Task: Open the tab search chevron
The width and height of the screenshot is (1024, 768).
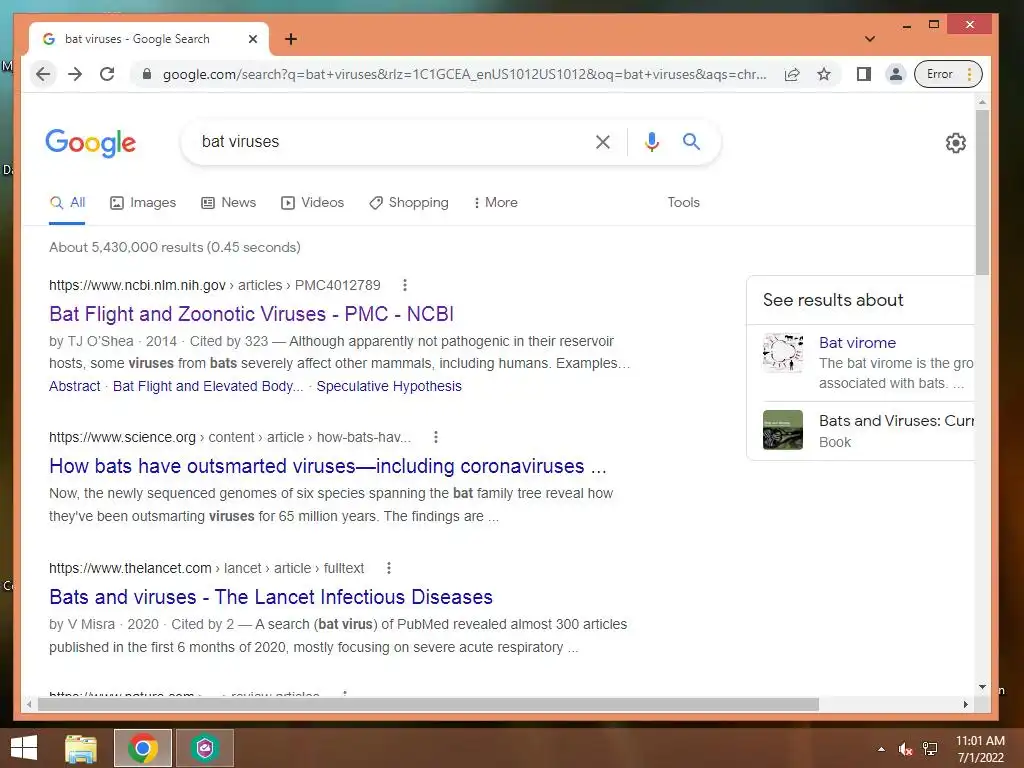Action: pos(869,39)
